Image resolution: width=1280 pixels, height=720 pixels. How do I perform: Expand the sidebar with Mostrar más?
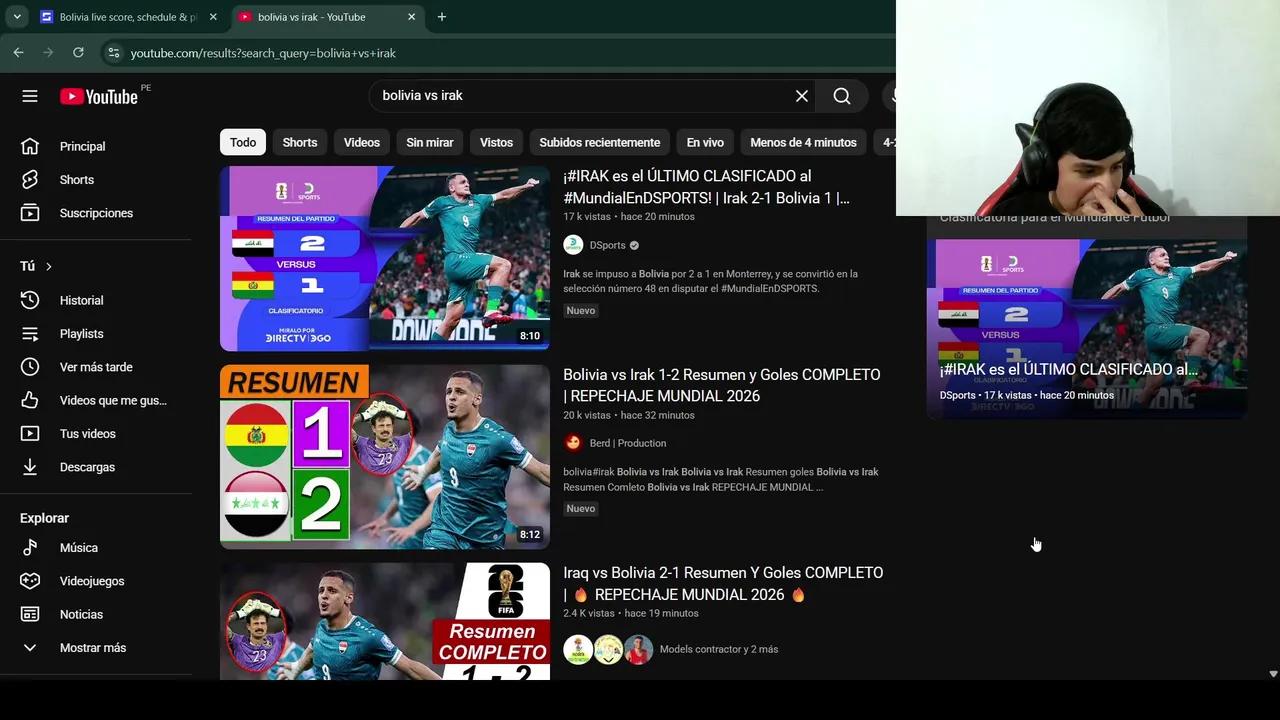pyautogui.click(x=93, y=647)
